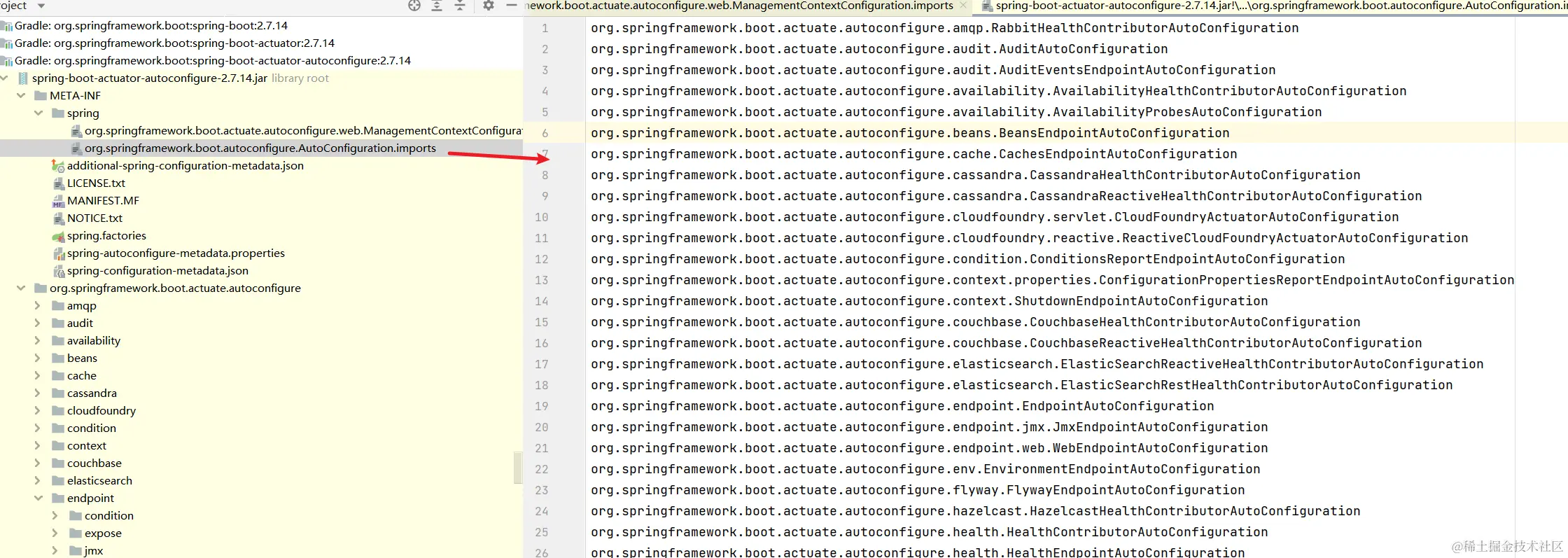Select the top-level condition package

pos(91,428)
